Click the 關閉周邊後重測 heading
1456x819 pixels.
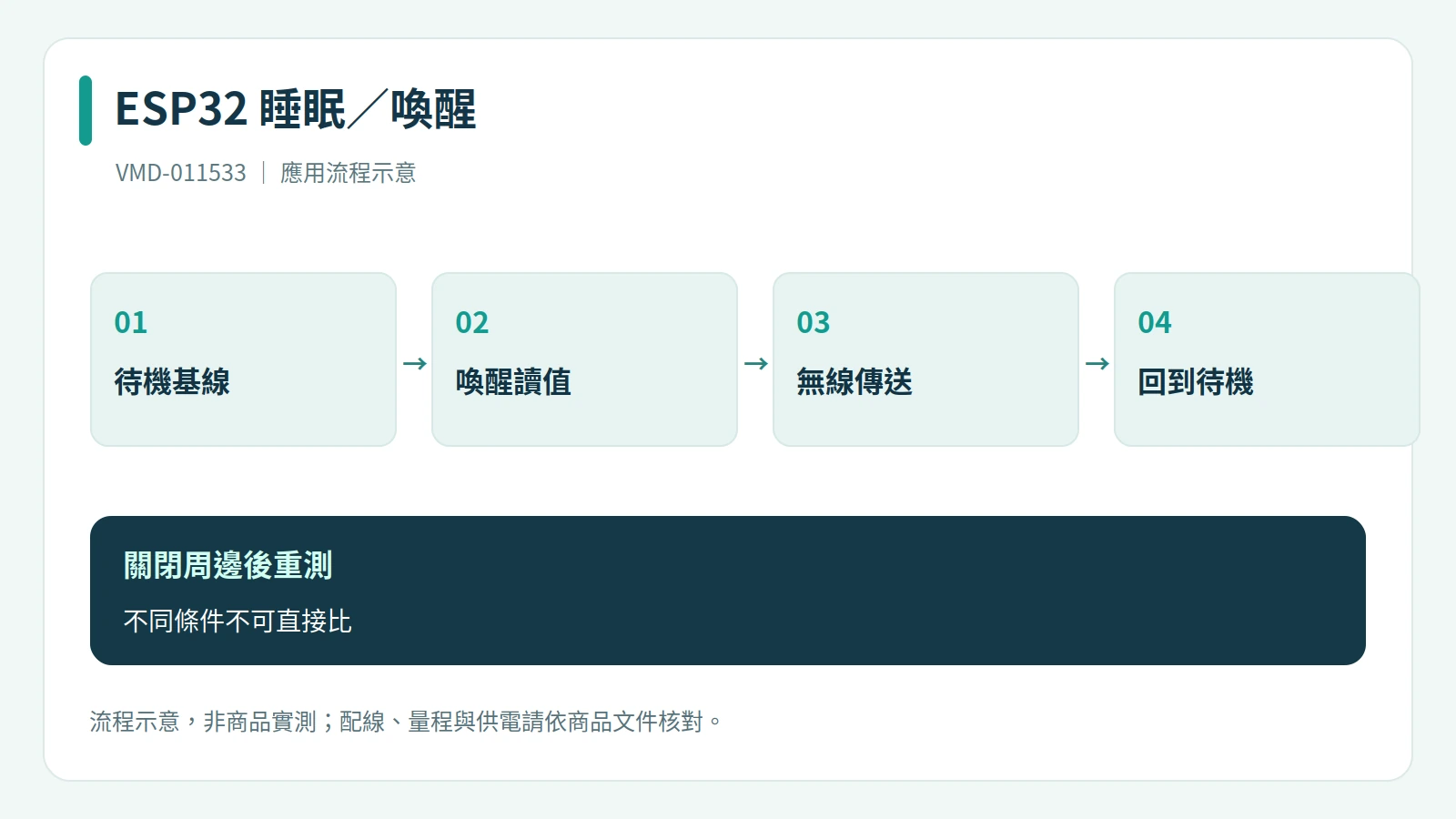pos(228,565)
